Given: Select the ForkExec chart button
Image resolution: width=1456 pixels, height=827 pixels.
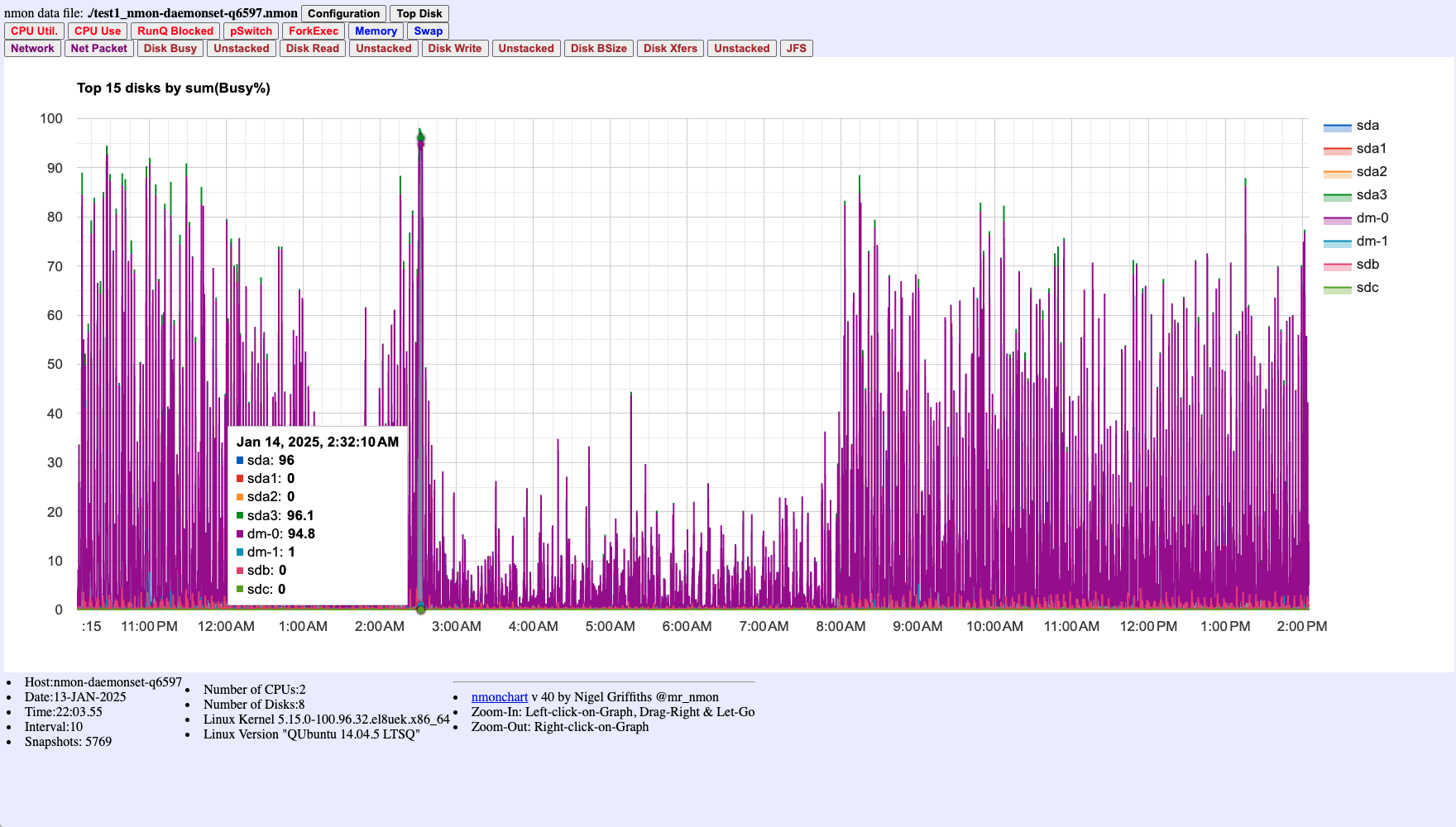Looking at the screenshot, I should point(314,31).
